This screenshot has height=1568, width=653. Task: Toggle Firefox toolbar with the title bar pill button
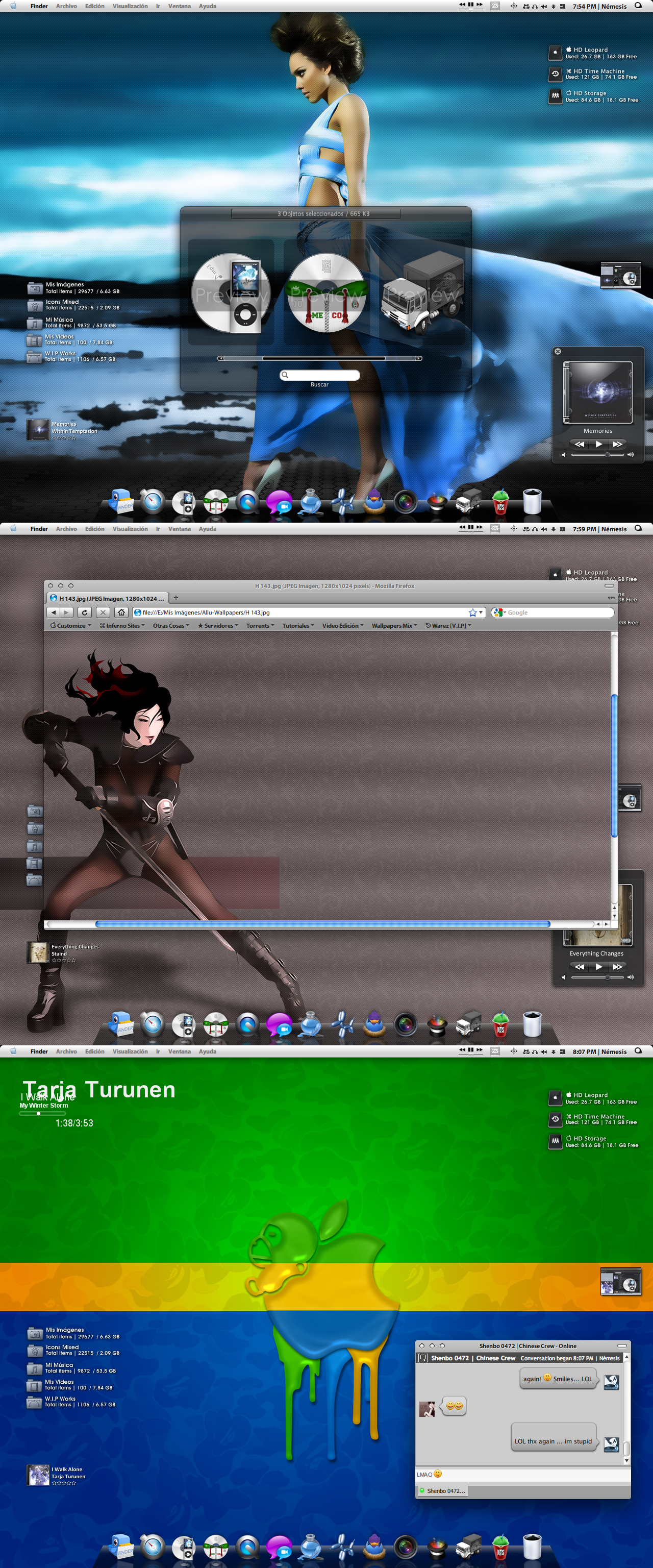pyautogui.click(x=609, y=585)
